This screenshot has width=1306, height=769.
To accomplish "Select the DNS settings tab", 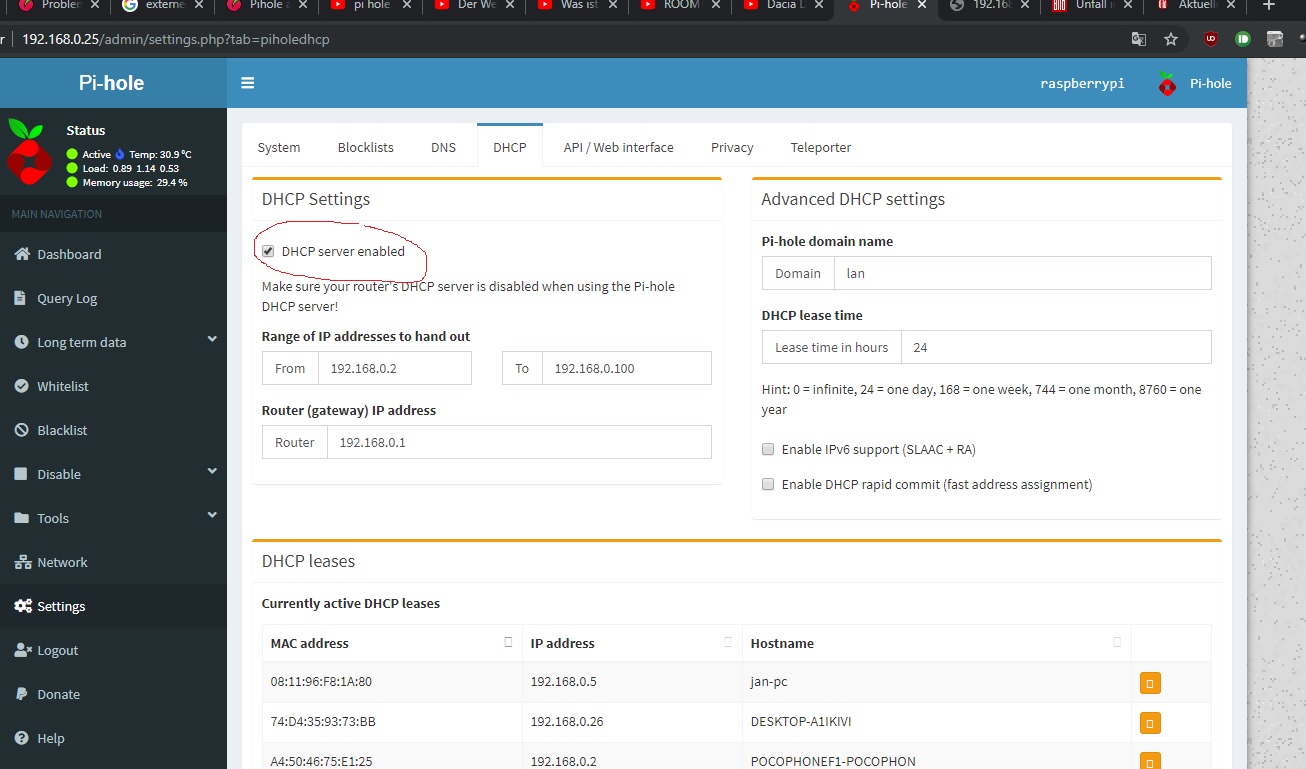I will click(443, 147).
